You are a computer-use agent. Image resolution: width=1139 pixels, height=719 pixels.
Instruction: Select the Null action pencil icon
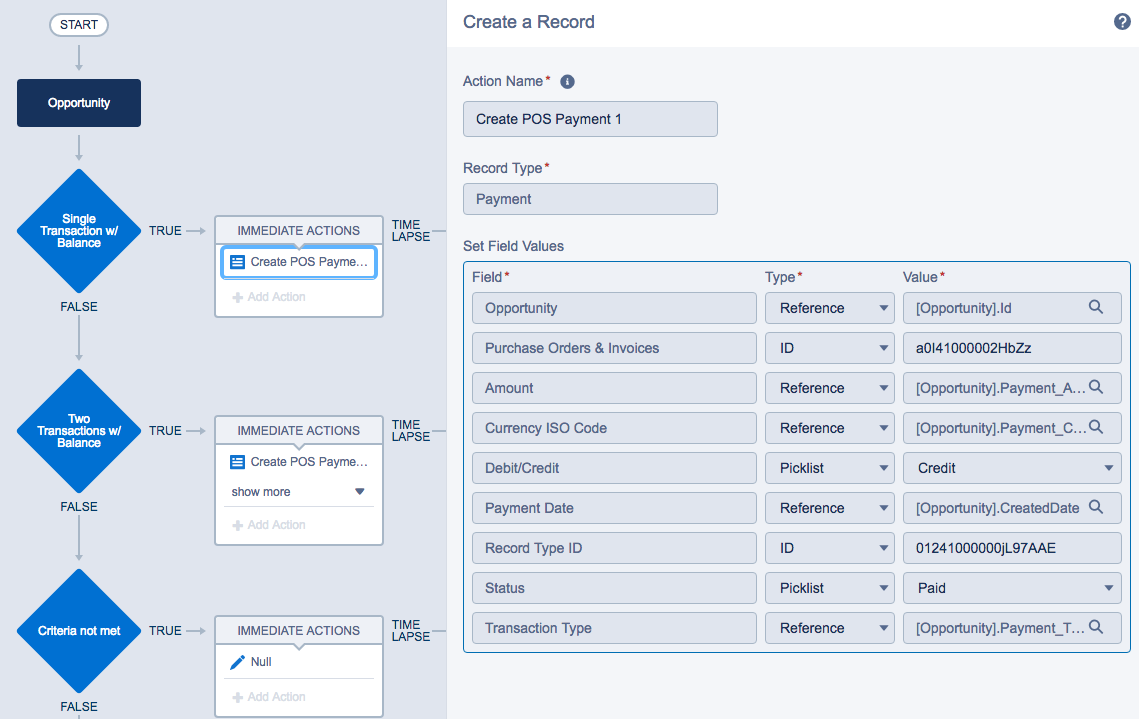point(237,662)
